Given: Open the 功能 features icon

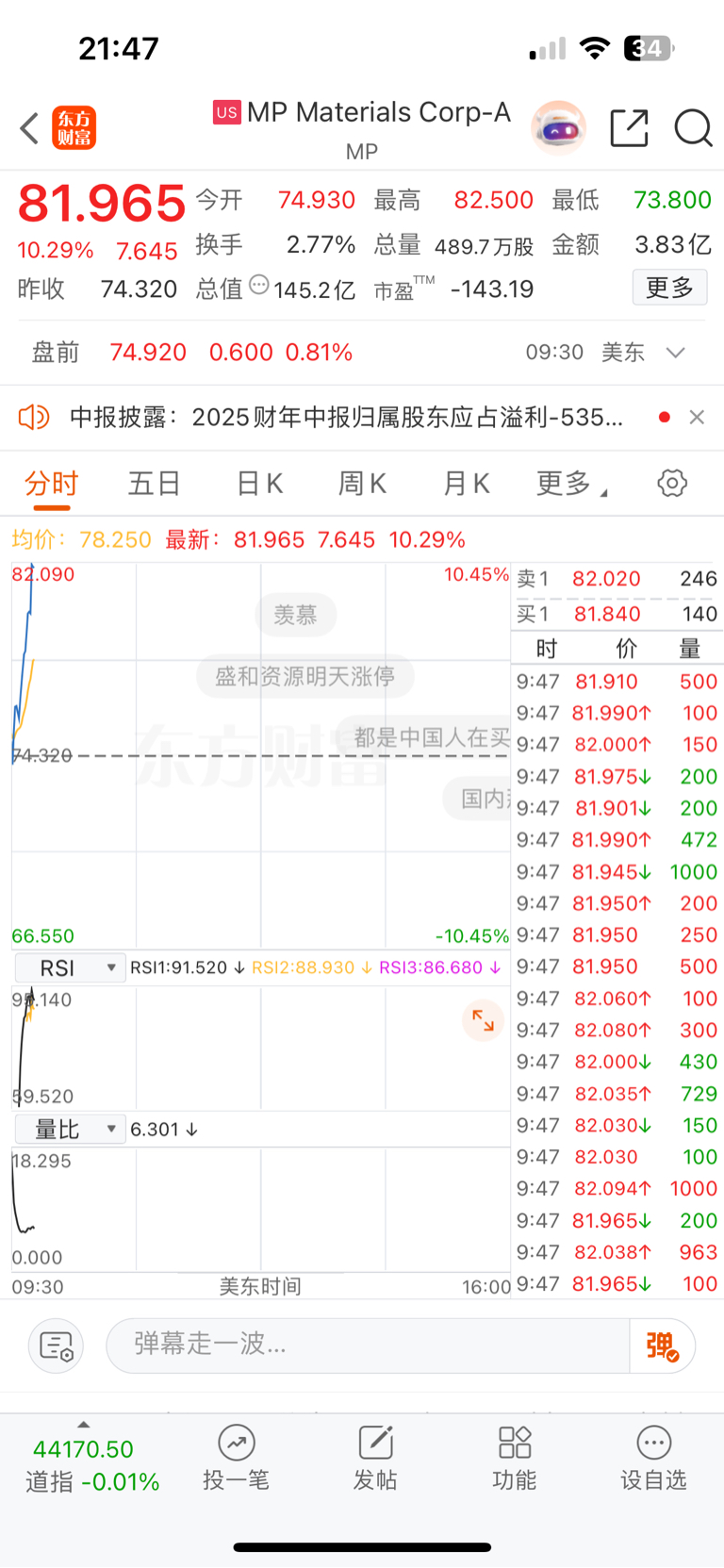Looking at the screenshot, I should 515,1458.
